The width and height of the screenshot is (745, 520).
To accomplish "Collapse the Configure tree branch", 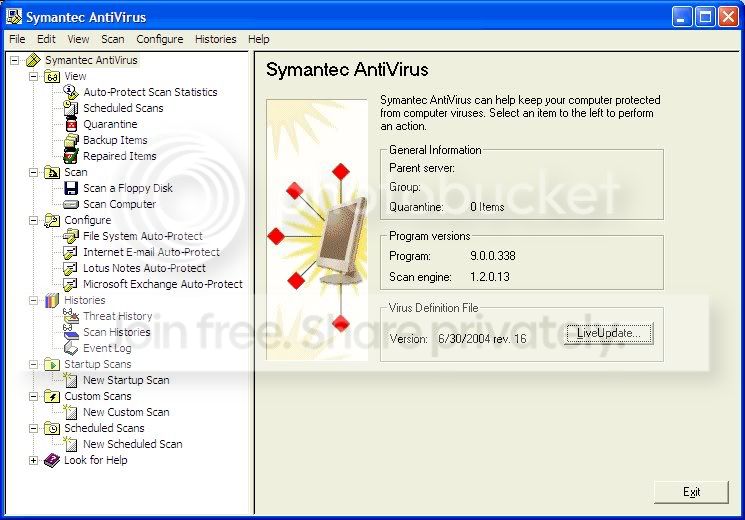I will [x=33, y=221].
